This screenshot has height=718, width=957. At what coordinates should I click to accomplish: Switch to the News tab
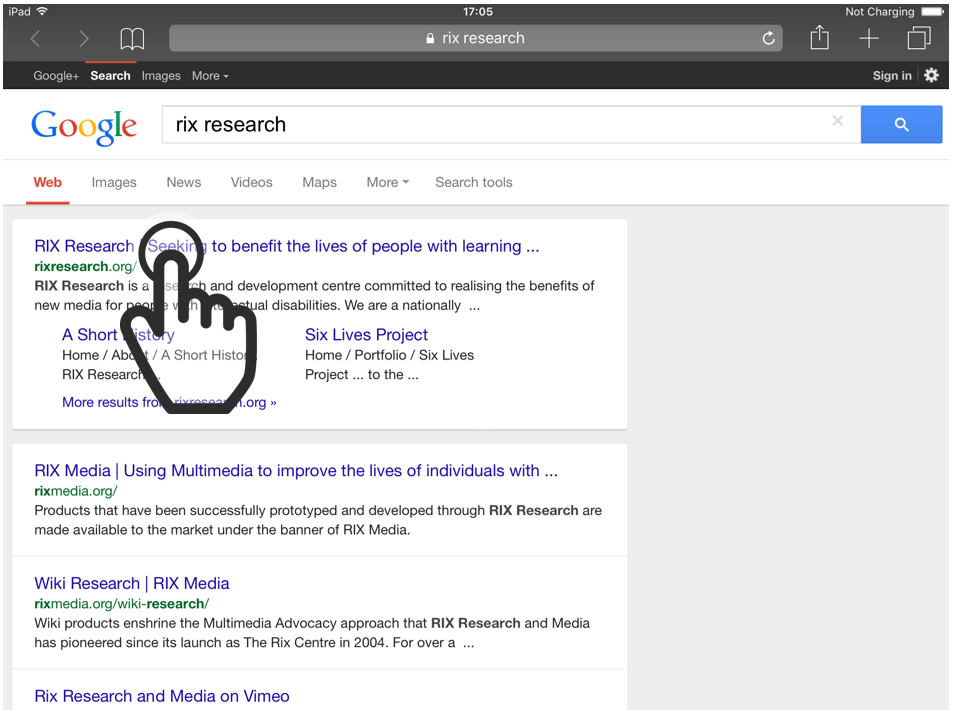(x=184, y=182)
